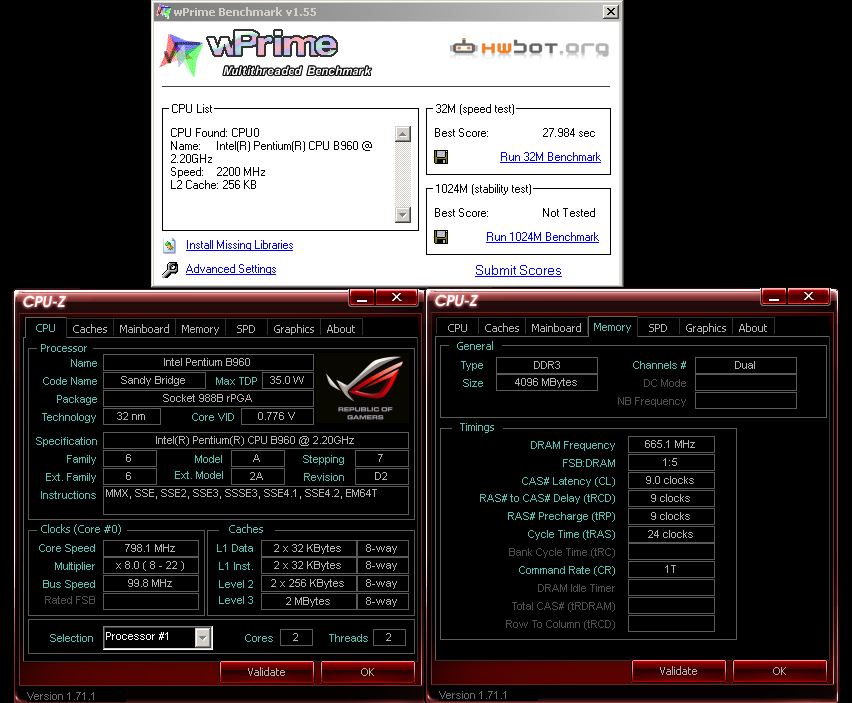The image size is (852, 703).
Task: Open About tab in right CPU-Z
Action: pos(753,328)
